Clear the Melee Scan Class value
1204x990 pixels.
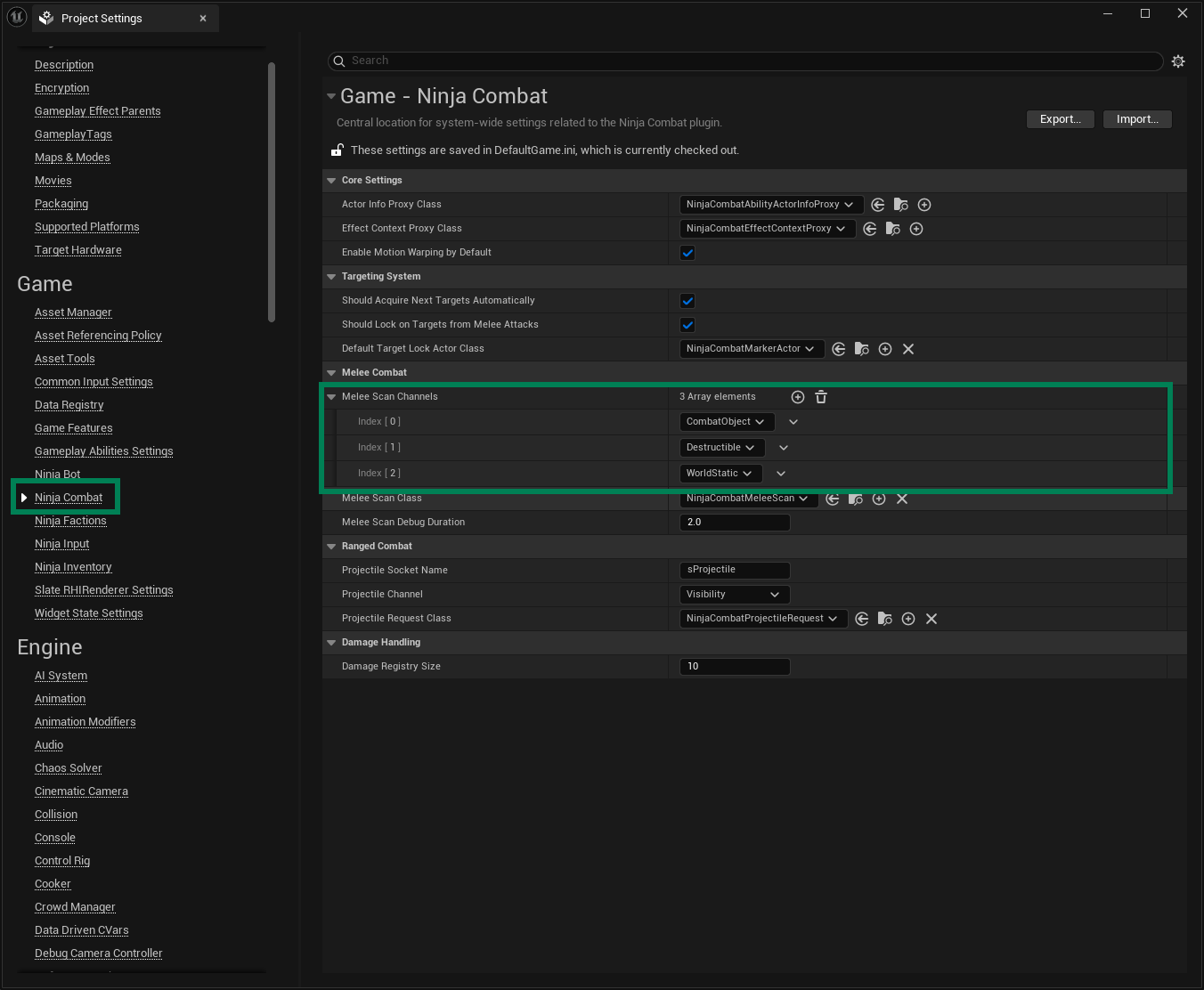click(x=902, y=499)
